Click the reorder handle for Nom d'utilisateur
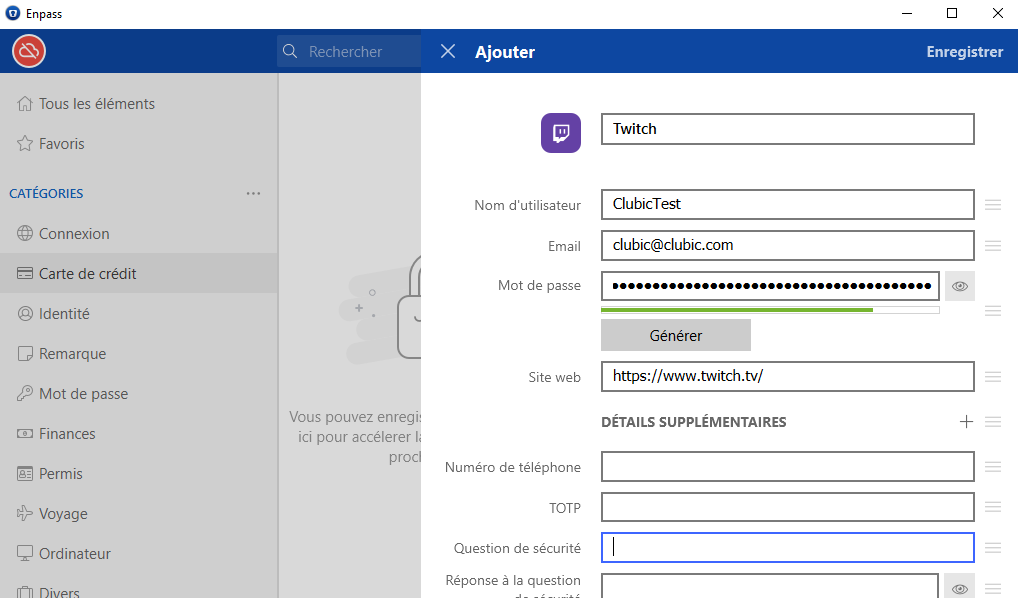1018x598 pixels. [993, 205]
